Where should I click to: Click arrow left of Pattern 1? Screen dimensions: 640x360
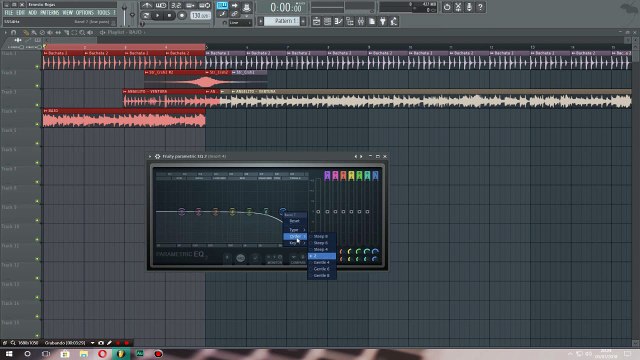tap(261, 21)
